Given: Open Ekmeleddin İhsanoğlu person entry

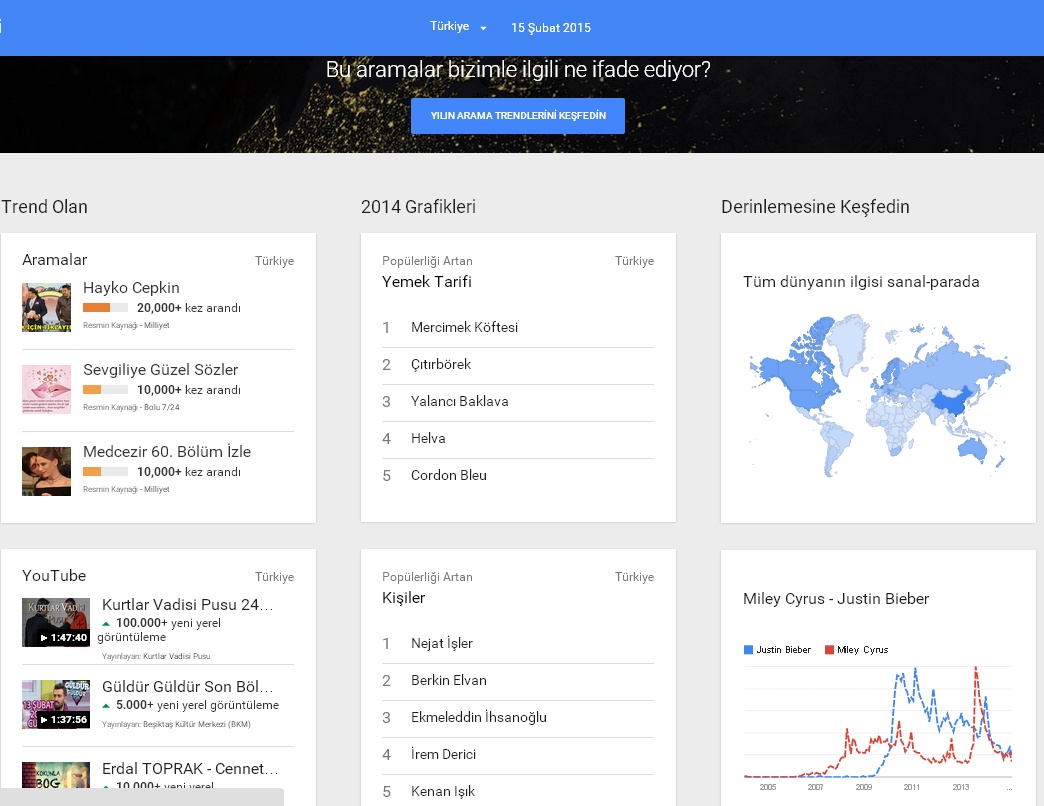Looking at the screenshot, I should (478, 717).
